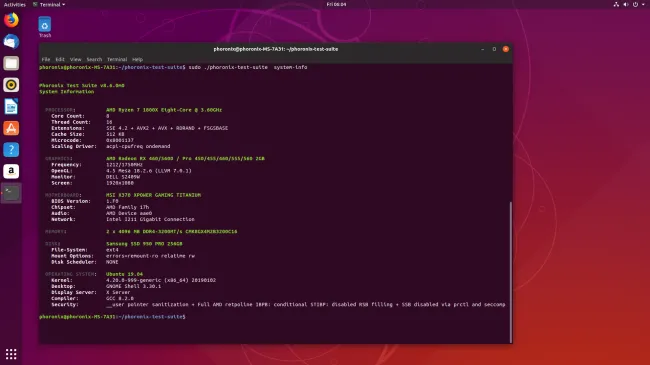Click the bottom terminal shell prompt
This screenshot has width=650, height=365.
tap(112, 317)
